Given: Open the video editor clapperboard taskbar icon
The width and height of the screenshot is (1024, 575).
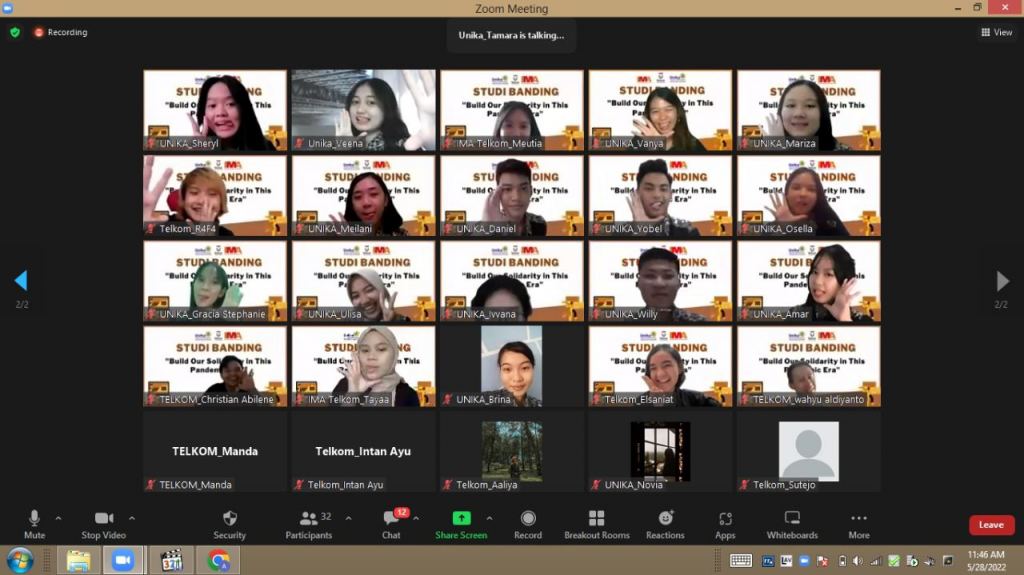Looking at the screenshot, I should [171, 561].
